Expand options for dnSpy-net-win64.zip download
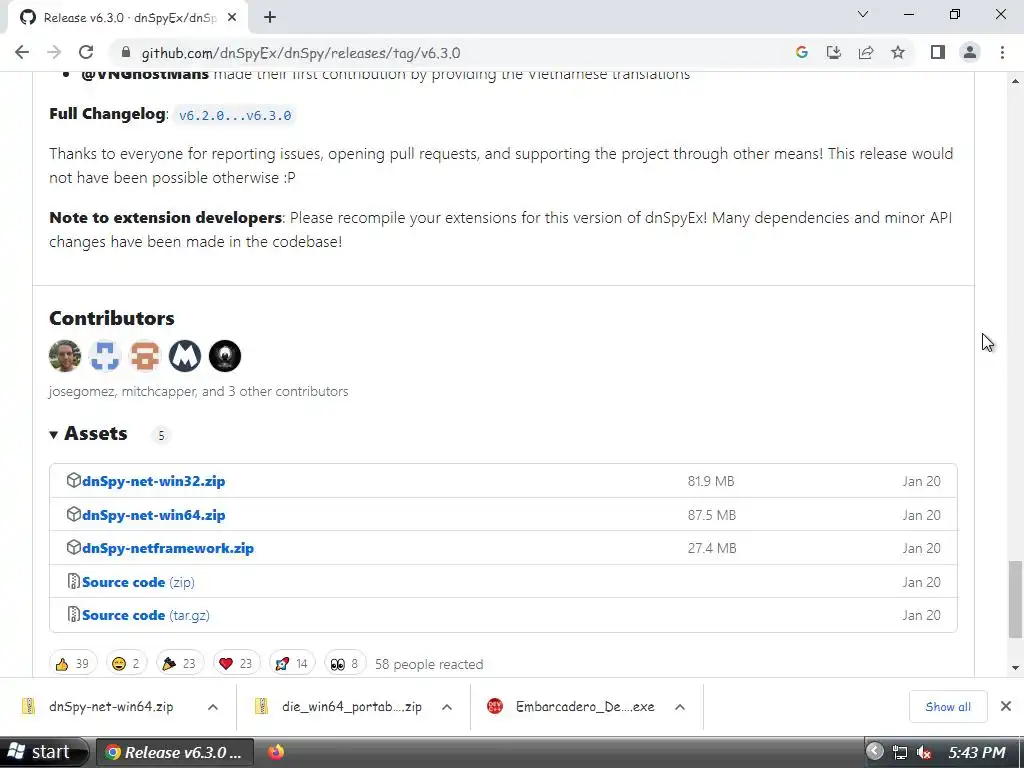This screenshot has height=768, width=1024. coord(213,707)
